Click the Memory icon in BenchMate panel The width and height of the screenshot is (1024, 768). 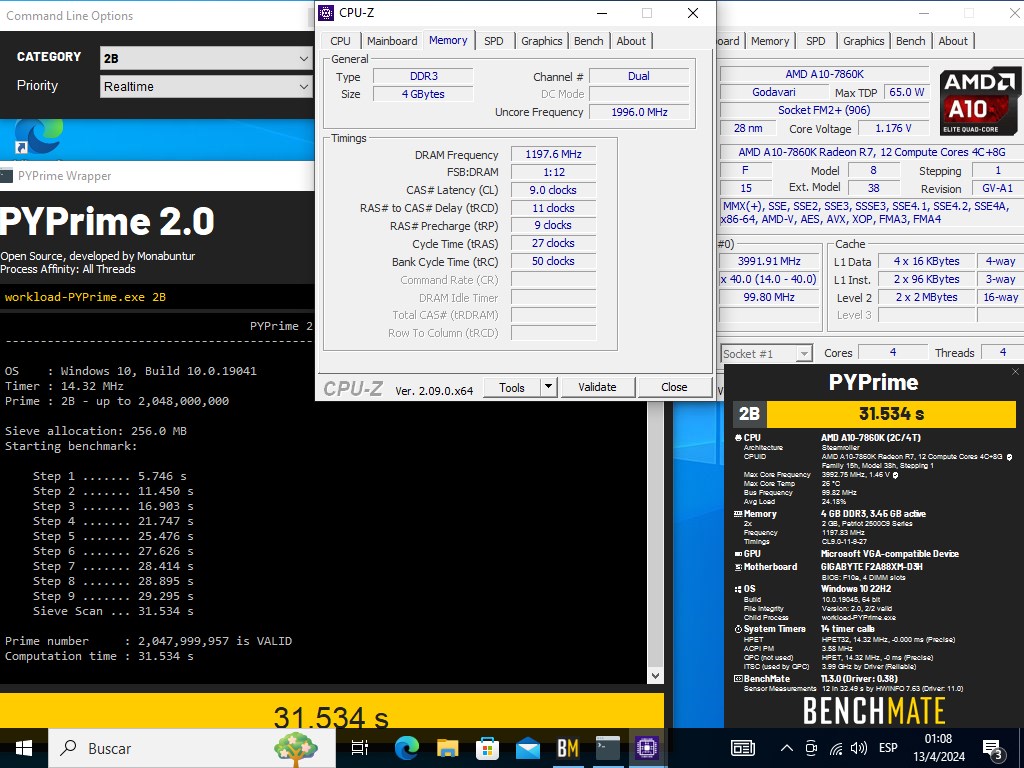pyautogui.click(x=738, y=514)
